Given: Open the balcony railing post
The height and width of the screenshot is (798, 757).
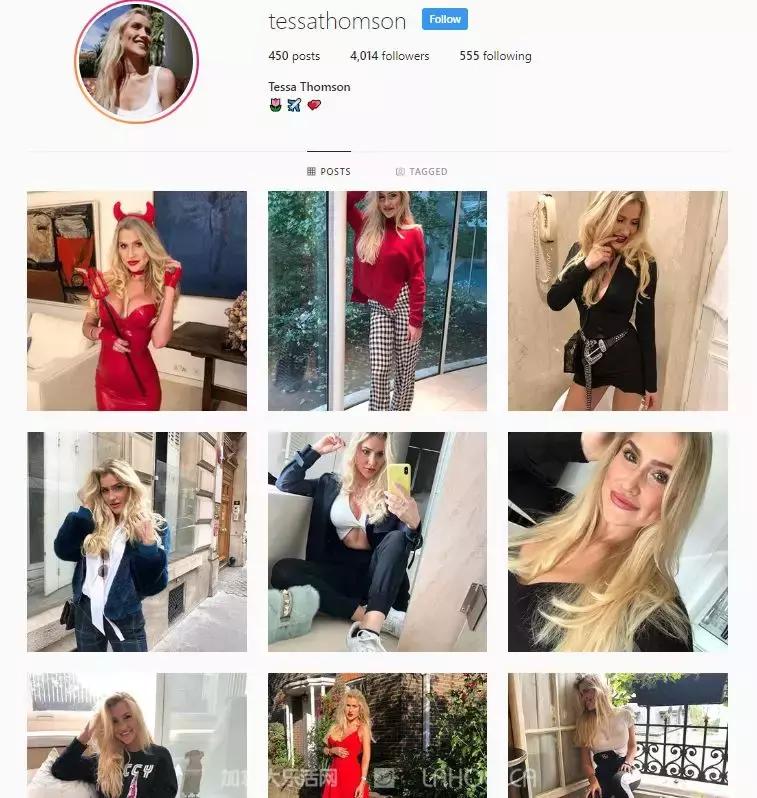Looking at the screenshot, I should point(618,735).
